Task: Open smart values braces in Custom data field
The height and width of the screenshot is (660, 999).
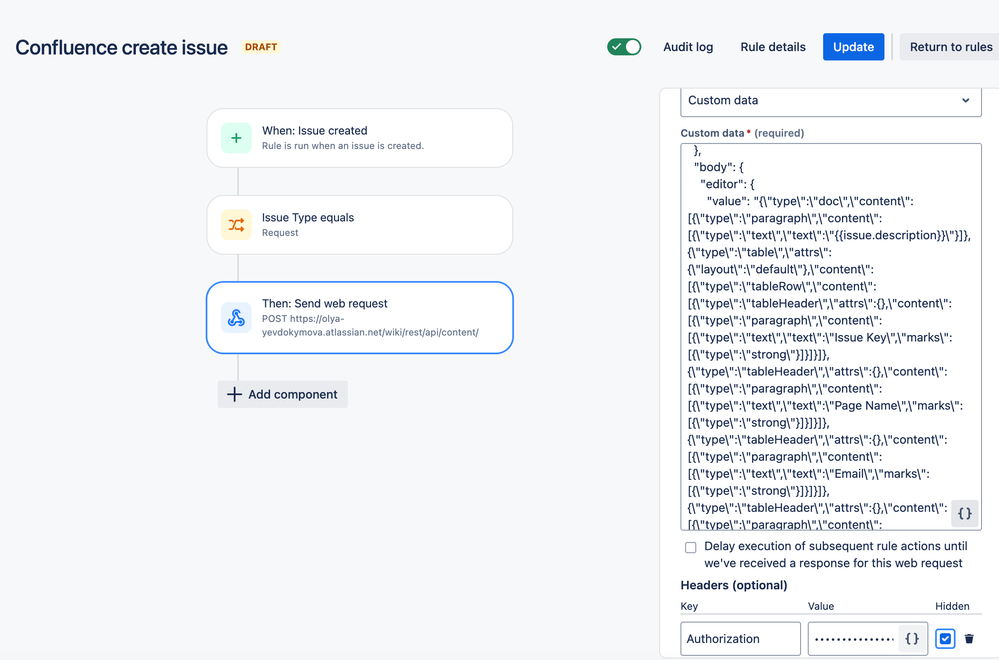Action: point(965,513)
